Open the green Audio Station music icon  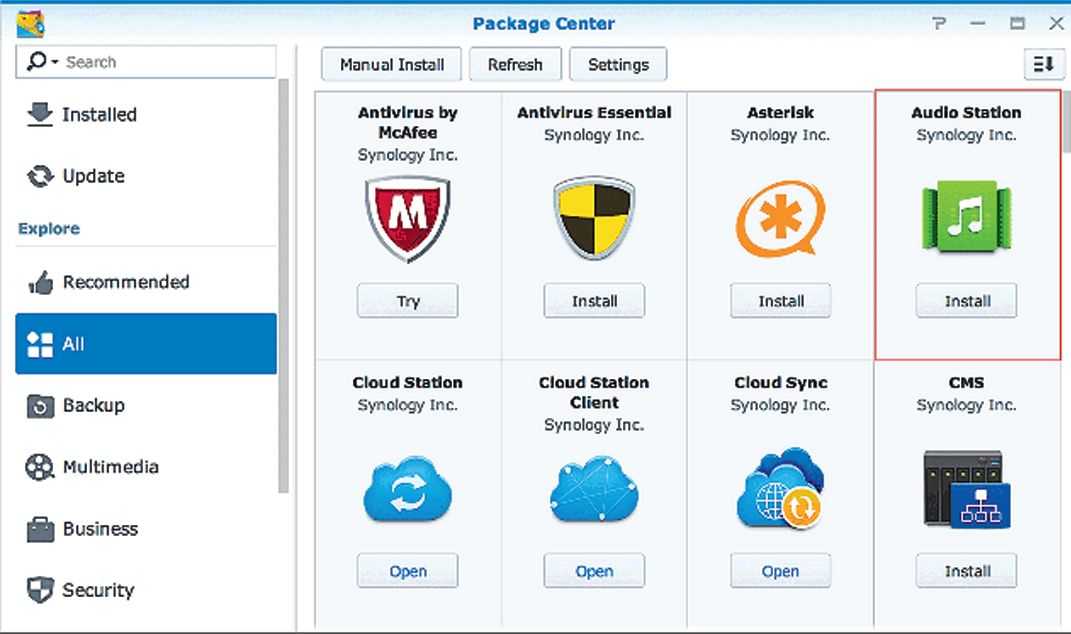pyautogui.click(x=966, y=217)
